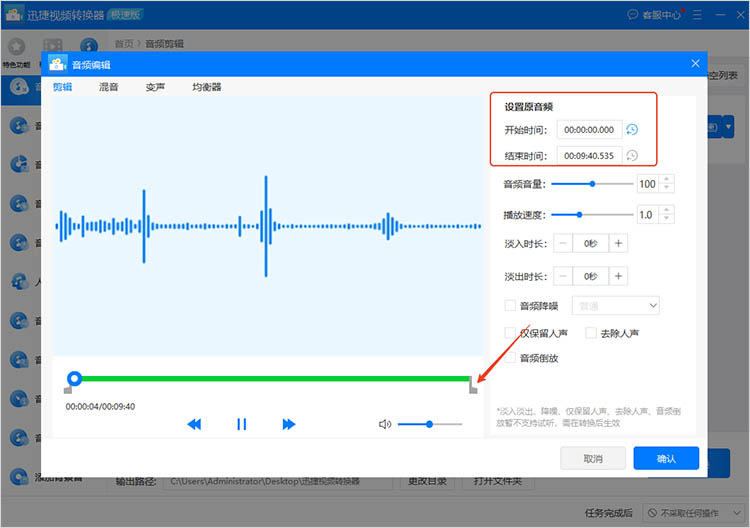Toggle the 仅保留人声 checkbox
750x528 pixels.
coord(510,333)
